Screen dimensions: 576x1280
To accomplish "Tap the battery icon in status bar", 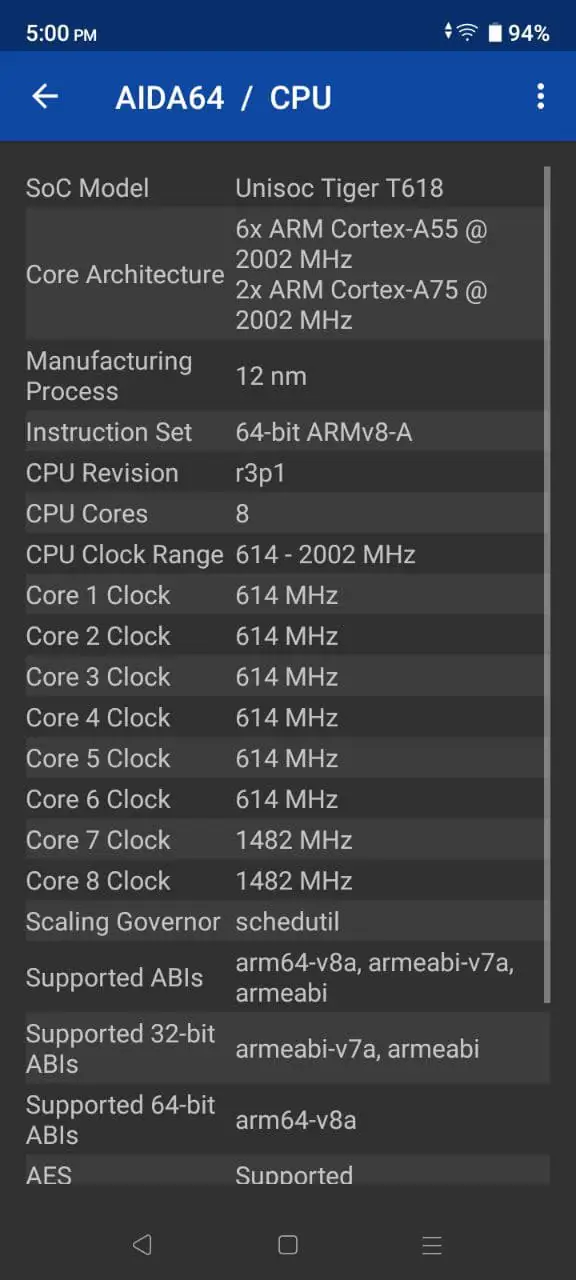I will pyautogui.click(x=495, y=33).
